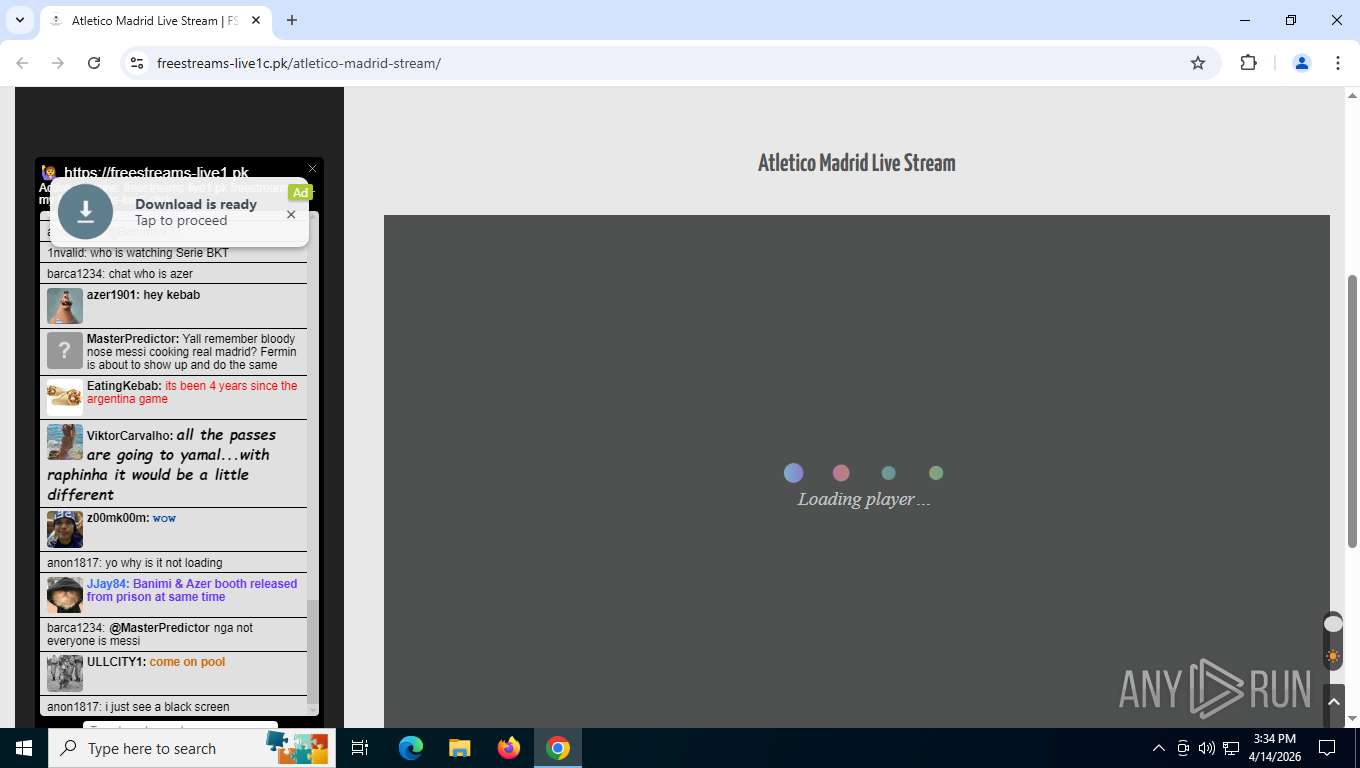Click message 'yo why is it not loading'
Viewport: 1360px width, 768px height.
pos(164,563)
